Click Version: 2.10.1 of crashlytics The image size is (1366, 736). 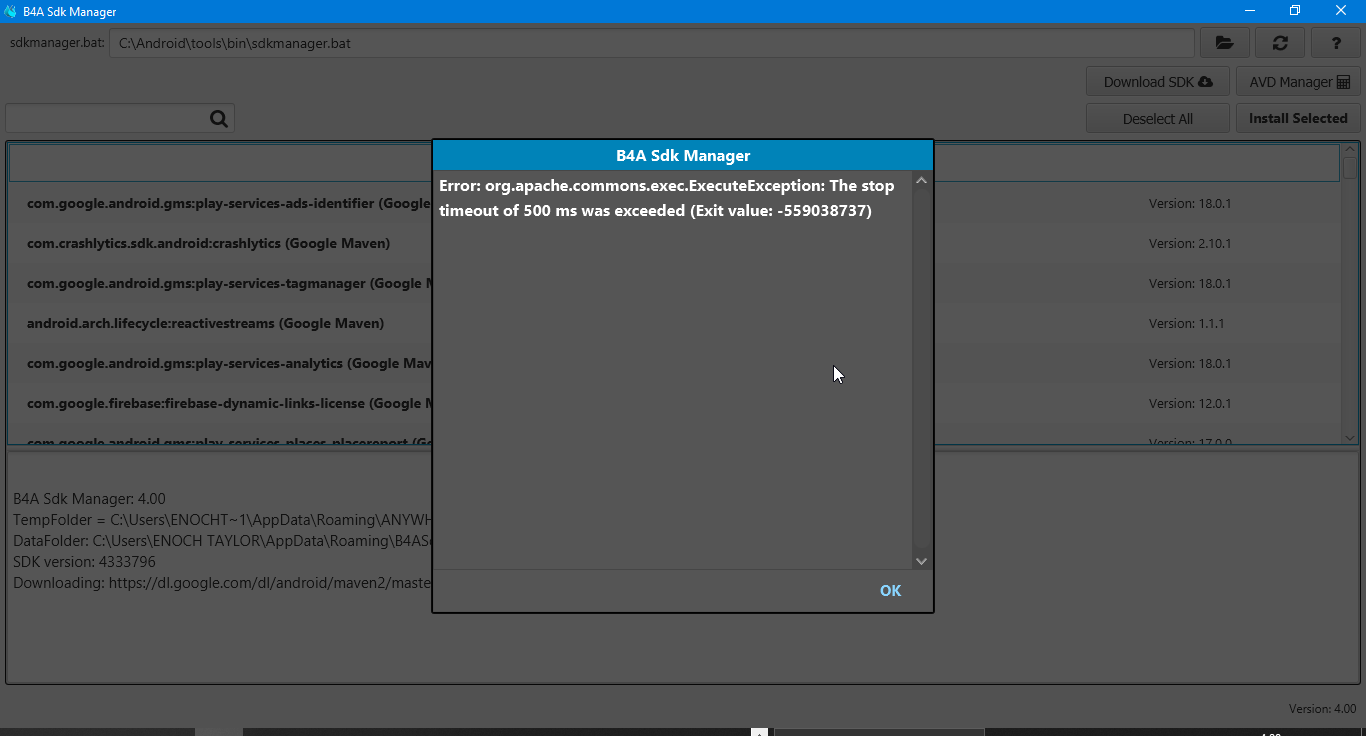1190,243
